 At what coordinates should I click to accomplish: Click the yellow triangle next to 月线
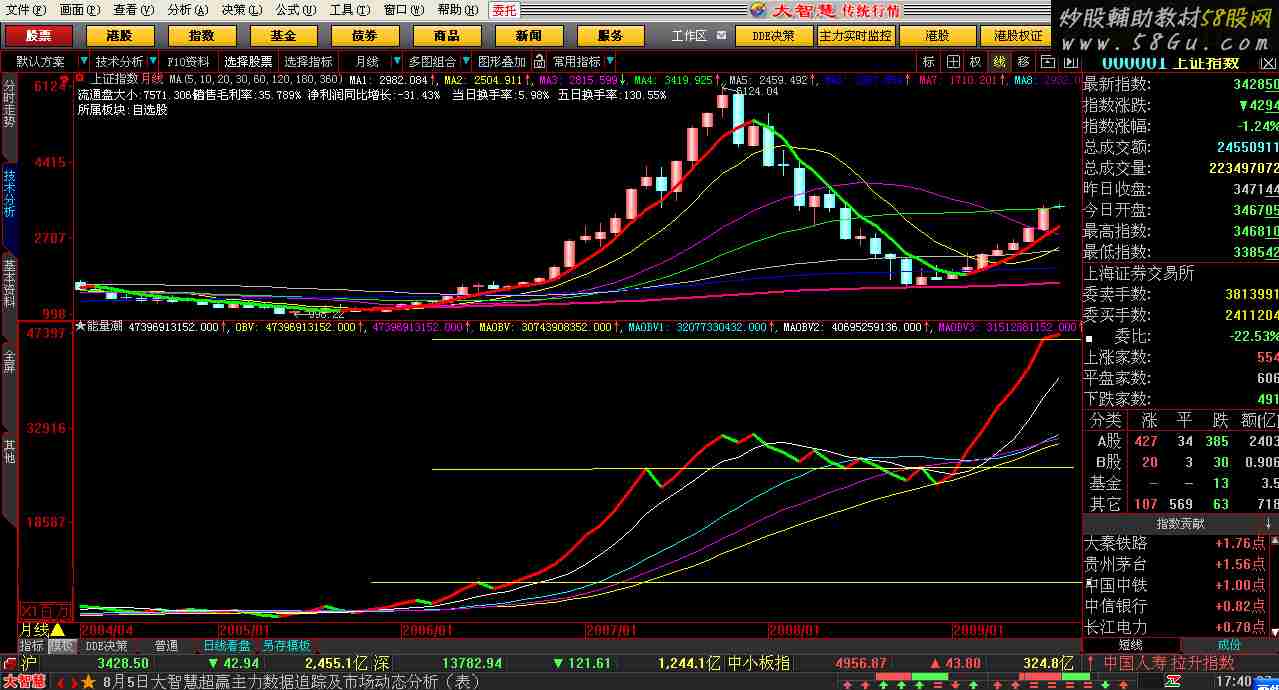pos(58,629)
